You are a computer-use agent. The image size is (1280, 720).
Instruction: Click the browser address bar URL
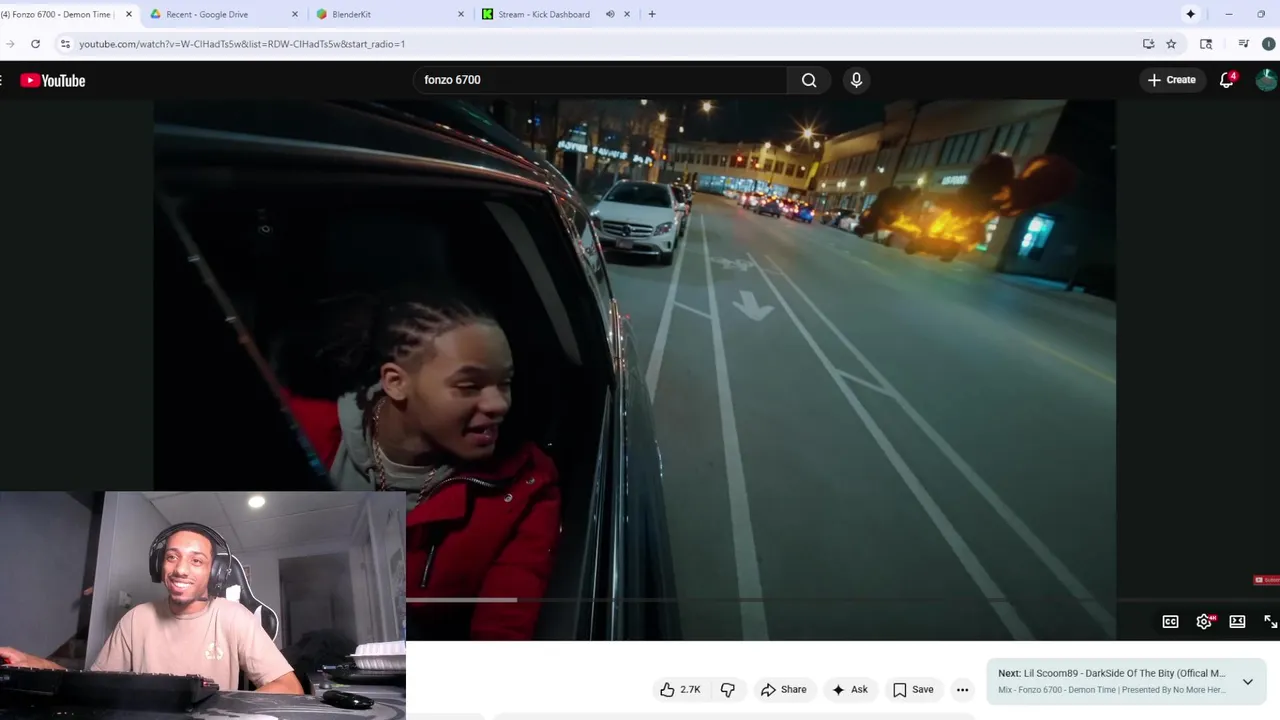[x=242, y=44]
